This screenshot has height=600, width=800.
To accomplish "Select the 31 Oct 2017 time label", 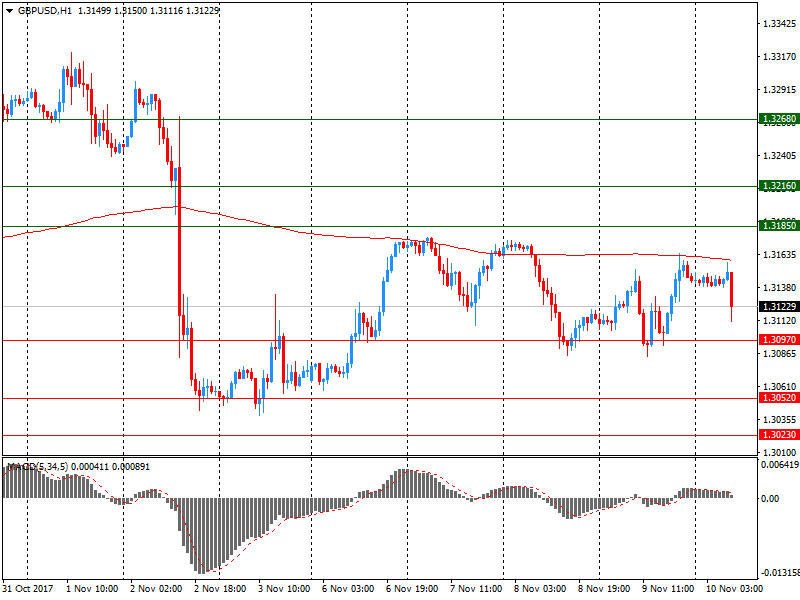I will pos(28,589).
